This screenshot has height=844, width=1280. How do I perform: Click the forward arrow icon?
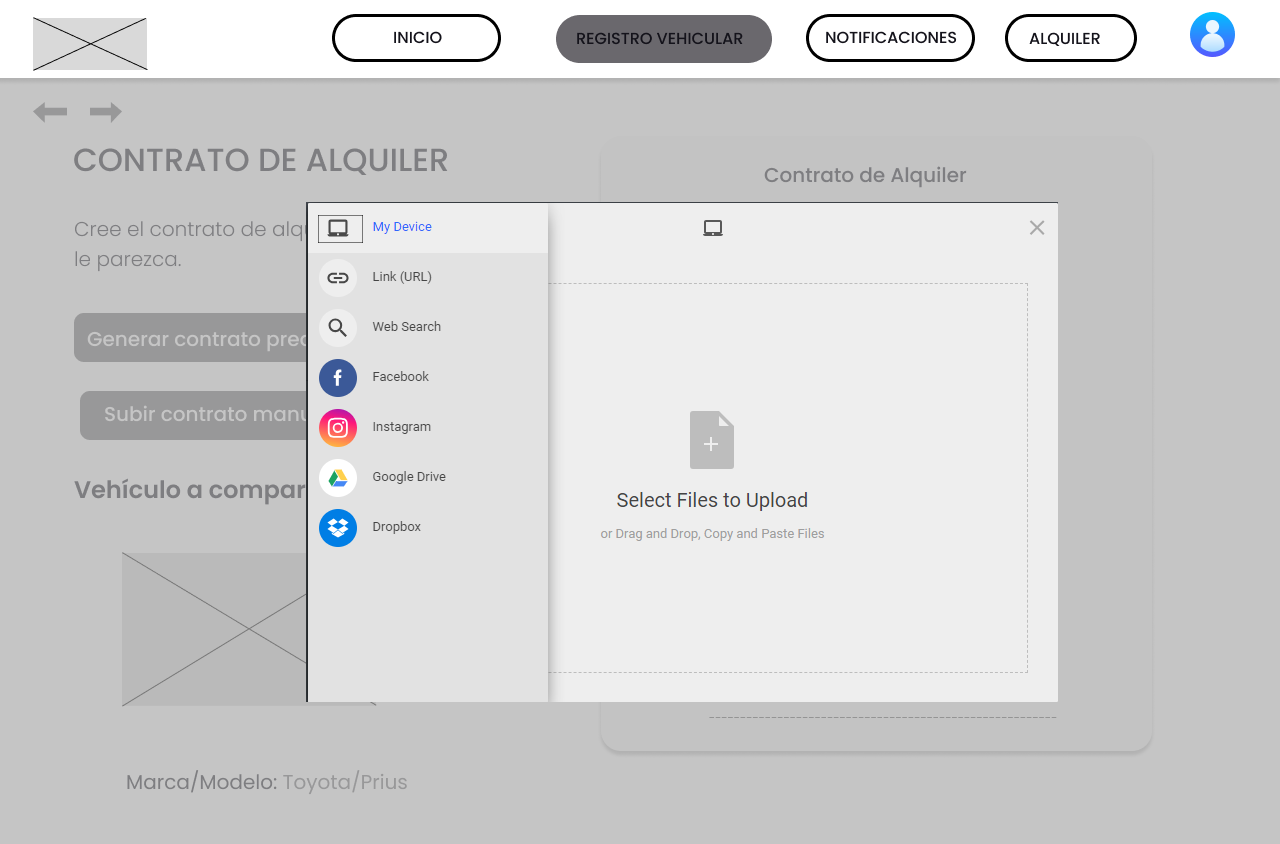[106, 112]
